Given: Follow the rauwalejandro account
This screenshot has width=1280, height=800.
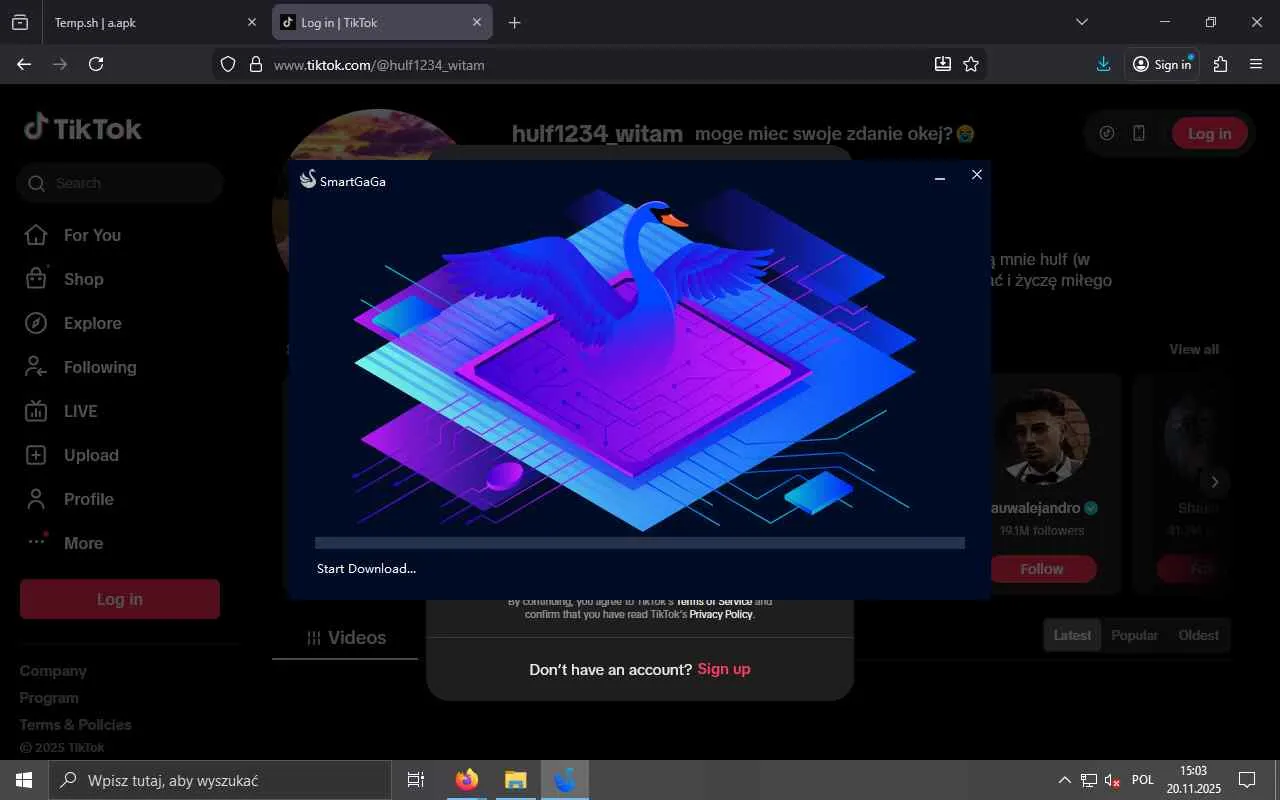Looking at the screenshot, I should 1042,569.
